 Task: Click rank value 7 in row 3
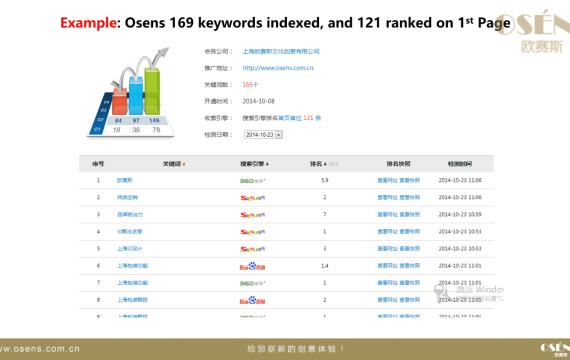click(325, 215)
